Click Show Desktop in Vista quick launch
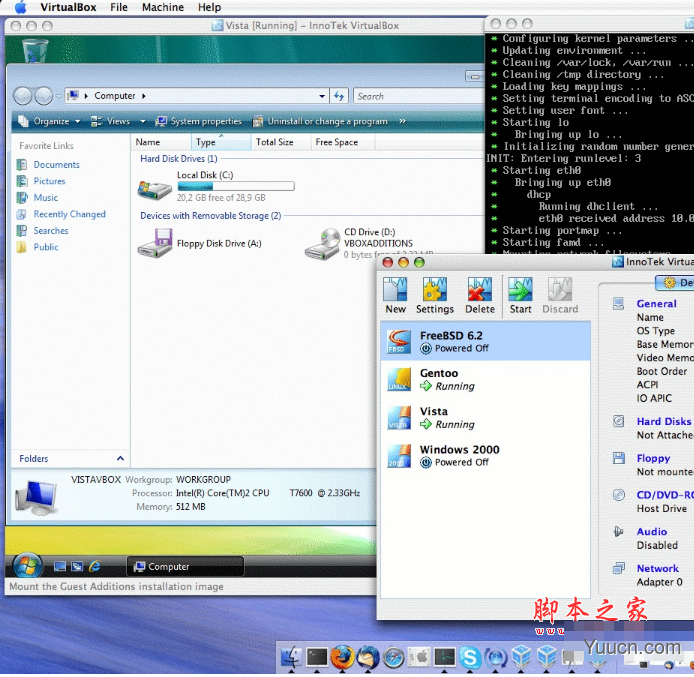Screen dimensions: 694x677 (60, 566)
